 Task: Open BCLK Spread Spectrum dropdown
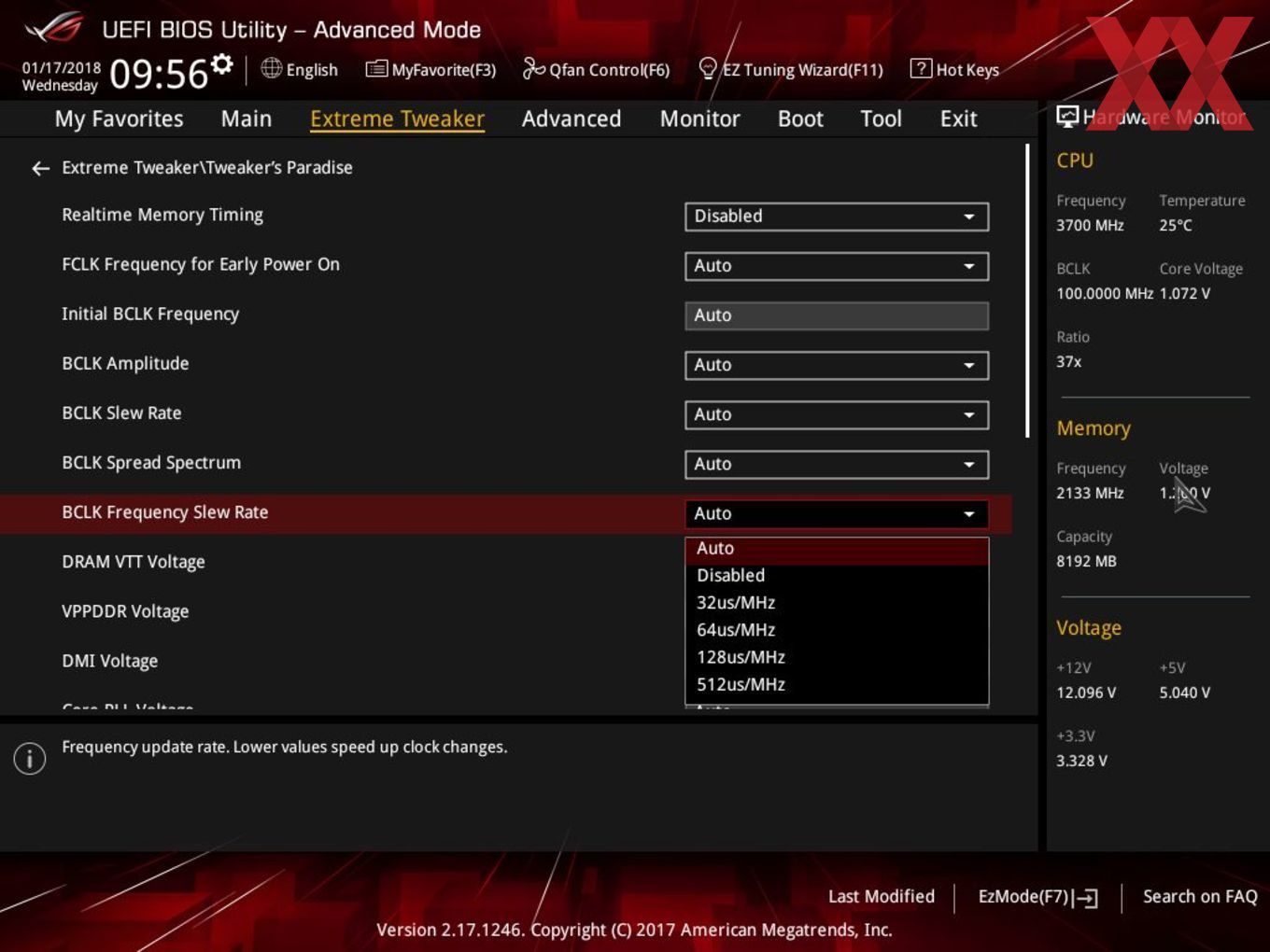[837, 464]
